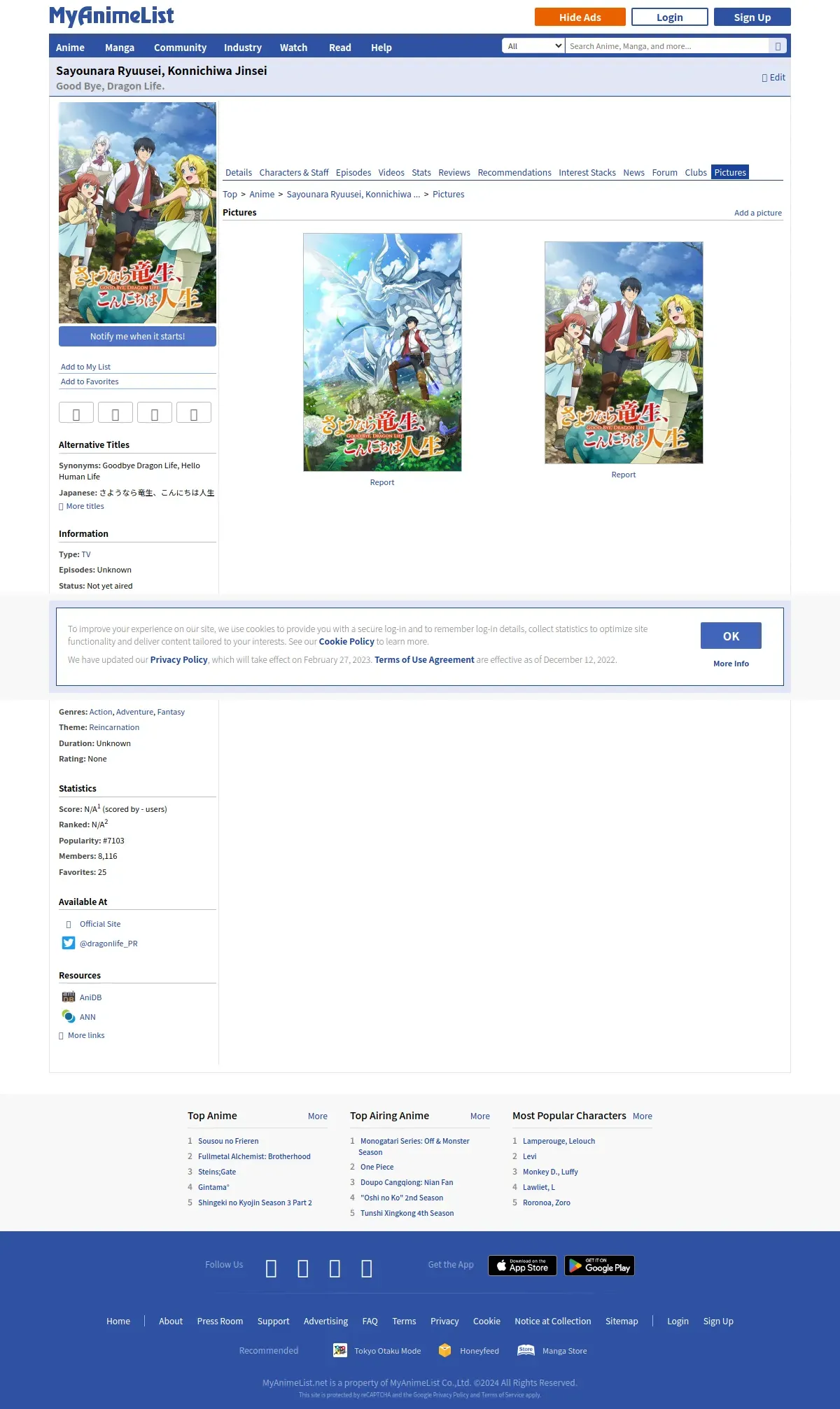840x1409 pixels.
Task: Click More Info in cookie banner
Action: (x=731, y=664)
